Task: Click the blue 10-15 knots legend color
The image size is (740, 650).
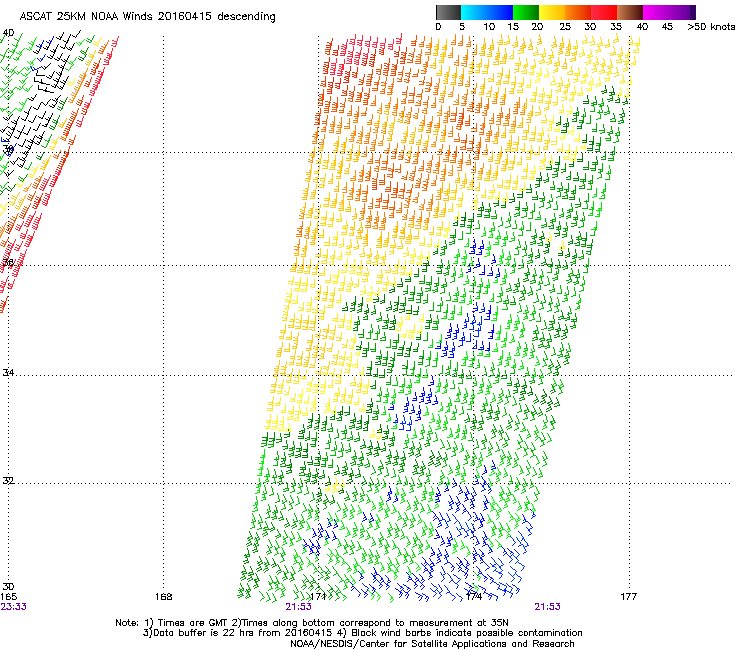Action: [x=500, y=12]
